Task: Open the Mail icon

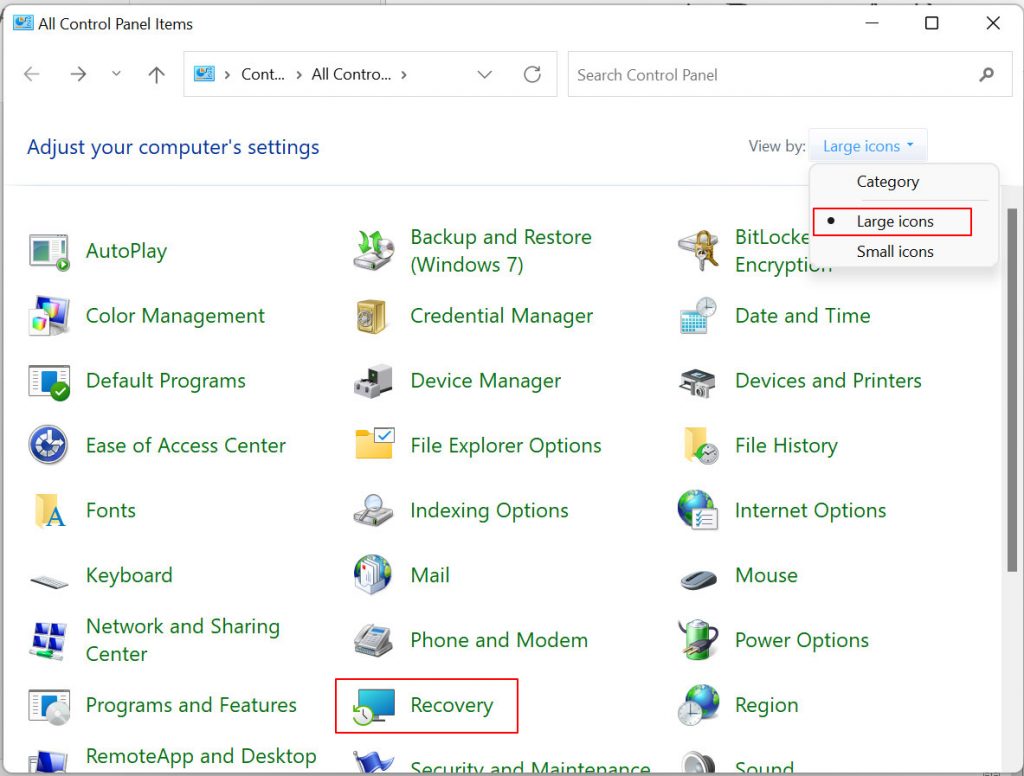Action: (373, 575)
